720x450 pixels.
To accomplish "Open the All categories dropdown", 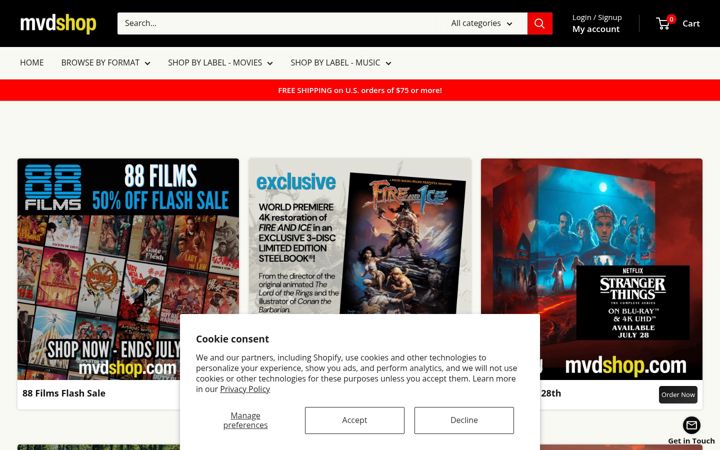I will point(481,23).
